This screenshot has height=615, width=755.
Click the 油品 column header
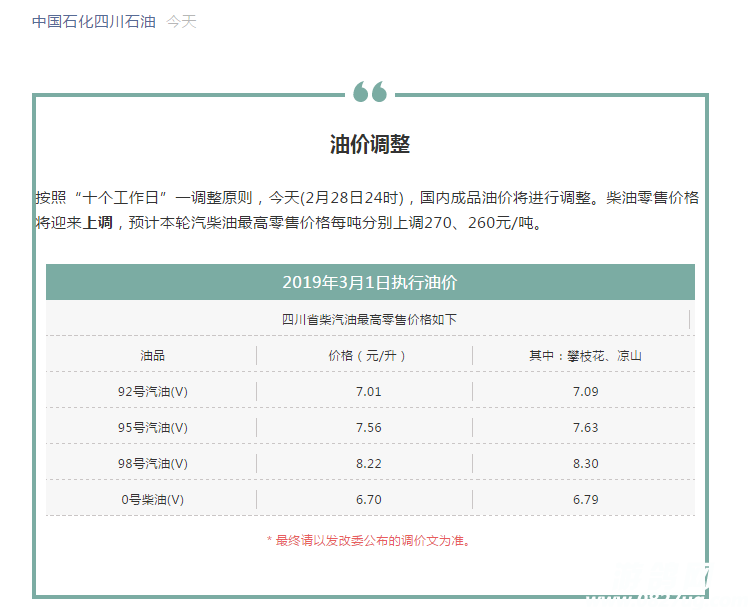[152, 356]
